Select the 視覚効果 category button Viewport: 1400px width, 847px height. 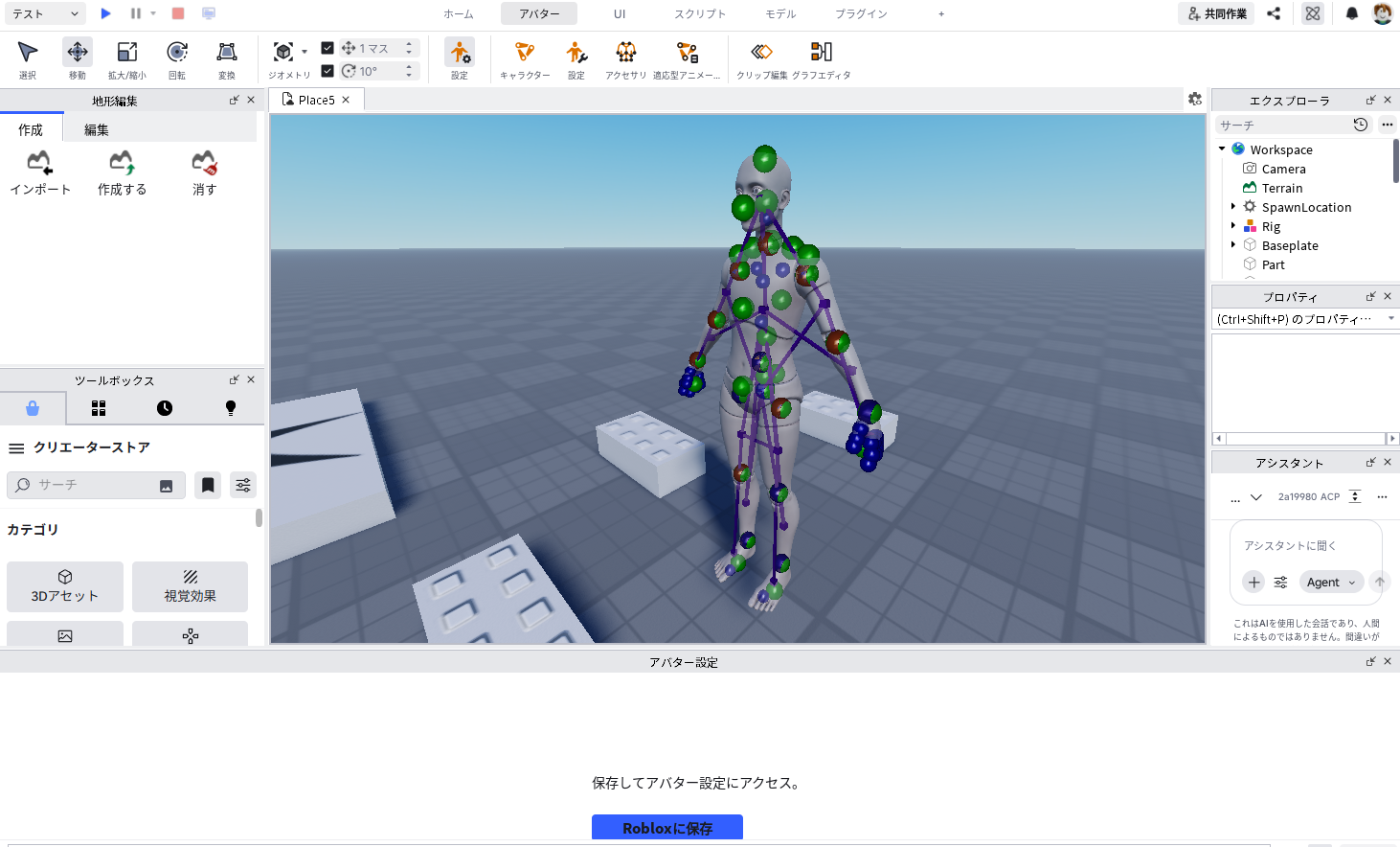(190, 586)
